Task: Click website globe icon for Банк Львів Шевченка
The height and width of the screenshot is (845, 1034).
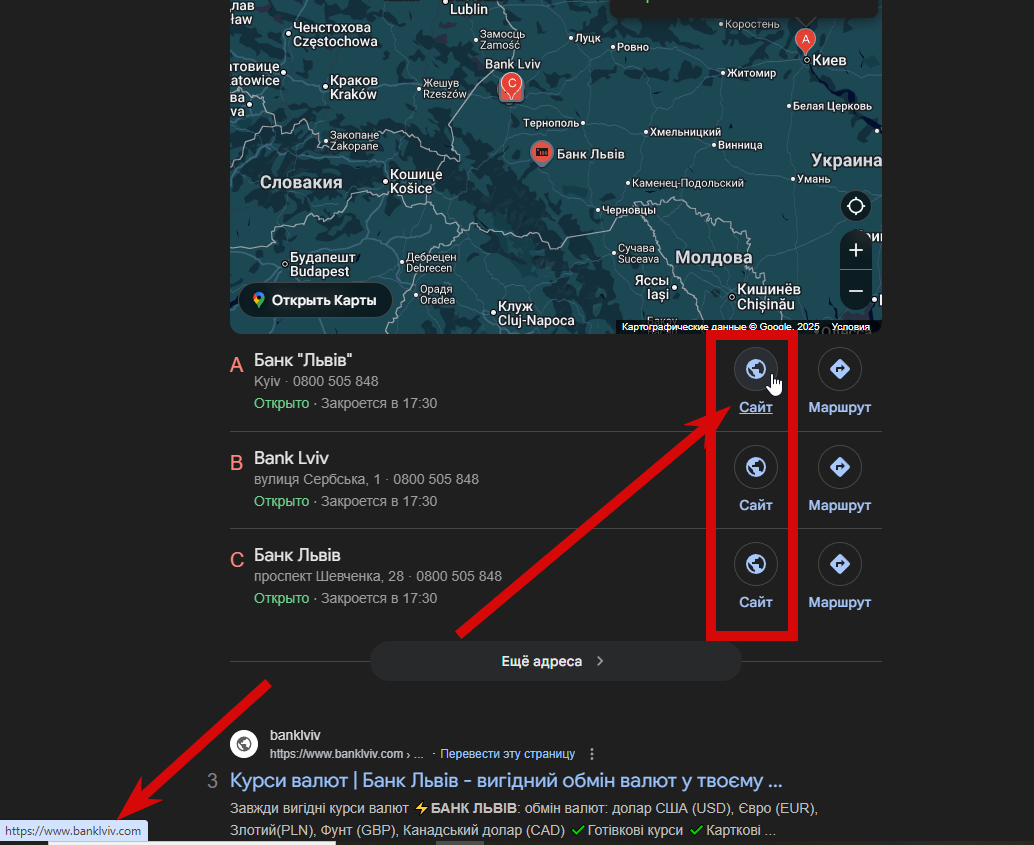Action: [x=755, y=564]
